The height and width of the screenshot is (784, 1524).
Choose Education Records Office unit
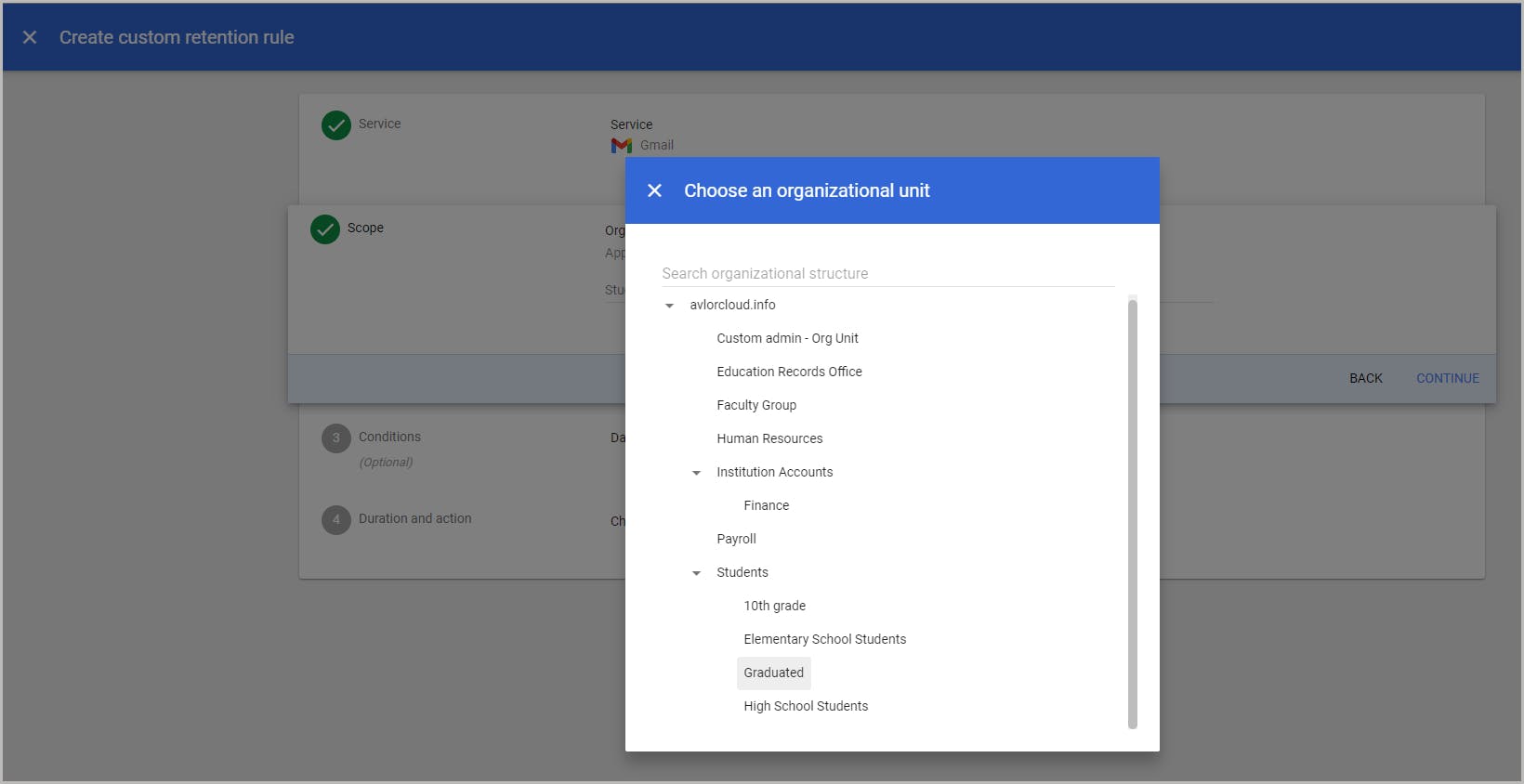point(789,372)
